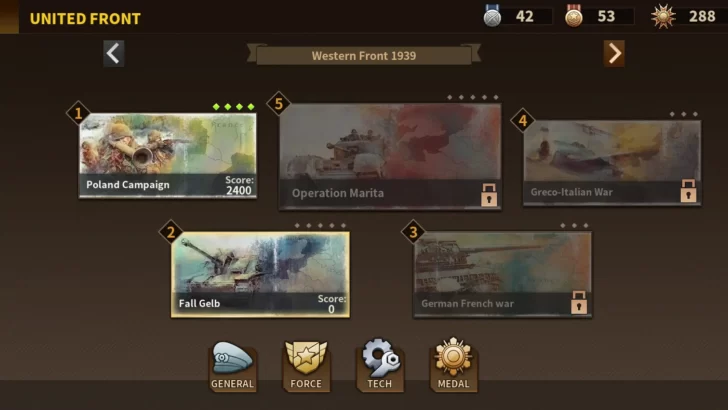Select the Operation Marita mission card
Viewport: 728px width, 410px height.
390,156
